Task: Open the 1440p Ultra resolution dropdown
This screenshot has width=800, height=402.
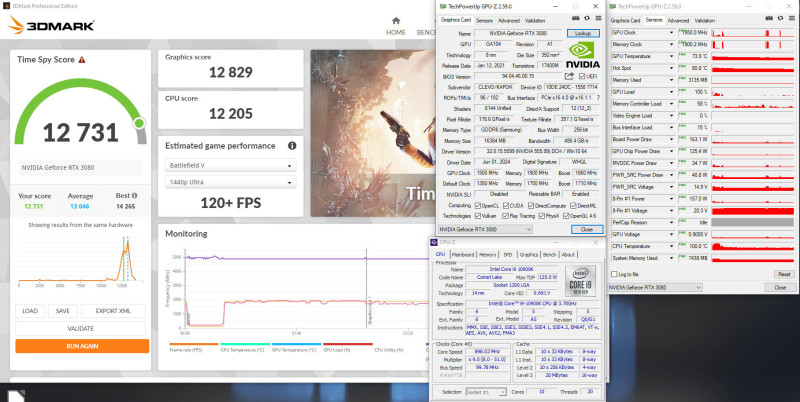Action: coord(230,182)
